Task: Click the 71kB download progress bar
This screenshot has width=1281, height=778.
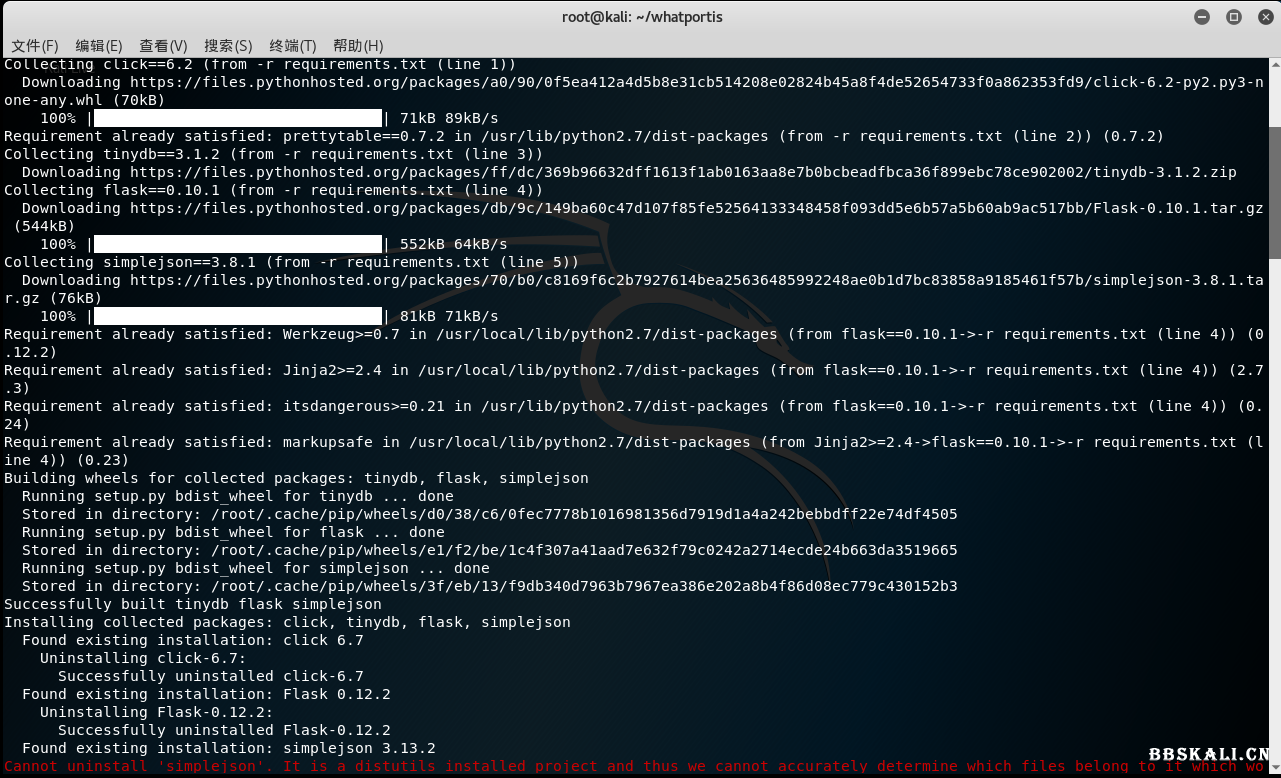Action: pos(238,118)
